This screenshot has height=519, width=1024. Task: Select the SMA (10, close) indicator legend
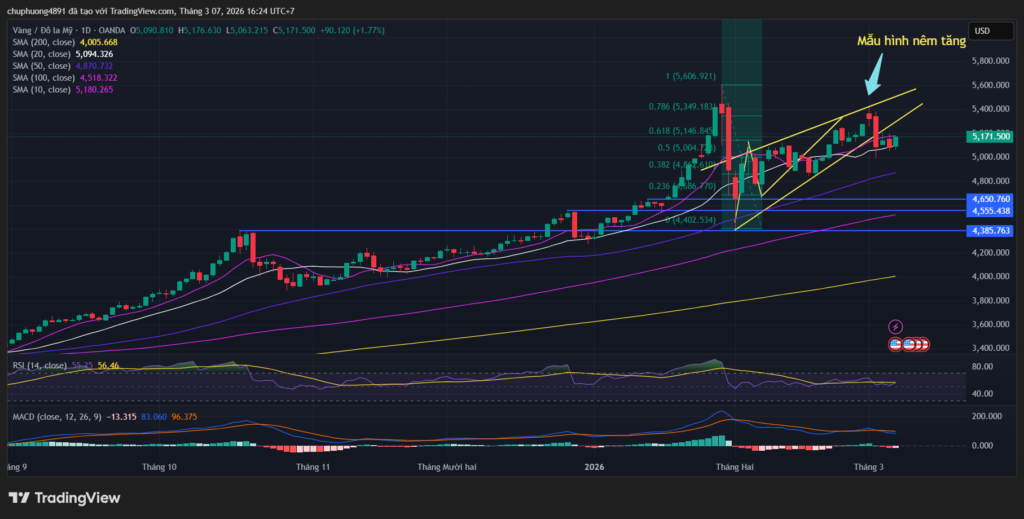point(46,90)
